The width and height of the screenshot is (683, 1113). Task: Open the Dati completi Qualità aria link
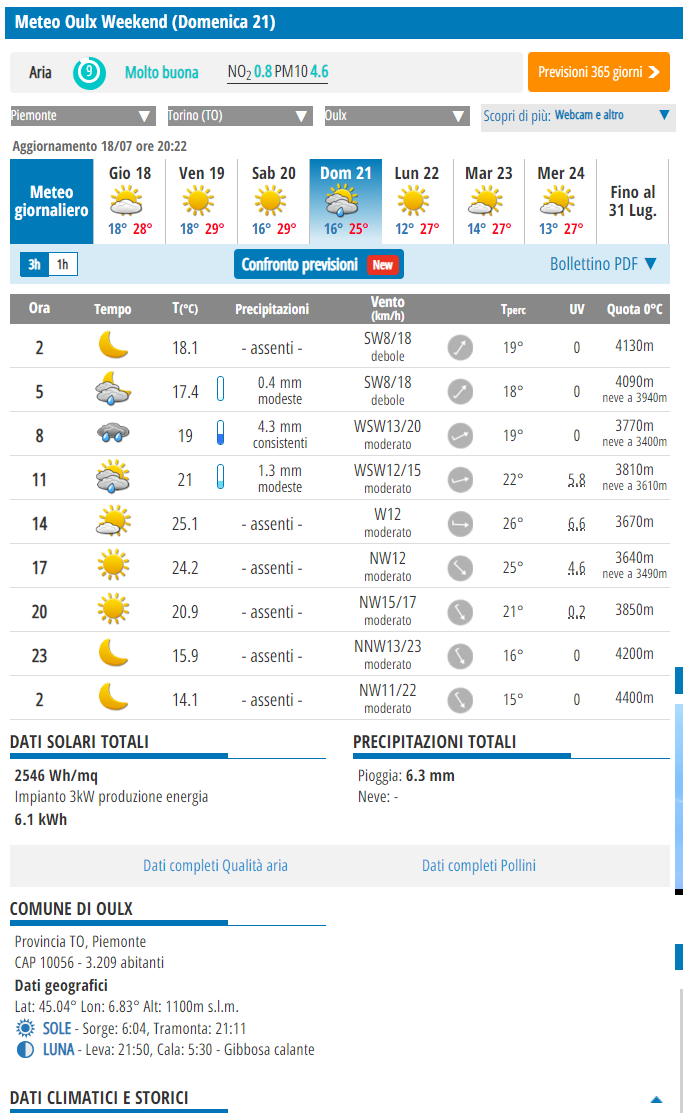coord(215,865)
